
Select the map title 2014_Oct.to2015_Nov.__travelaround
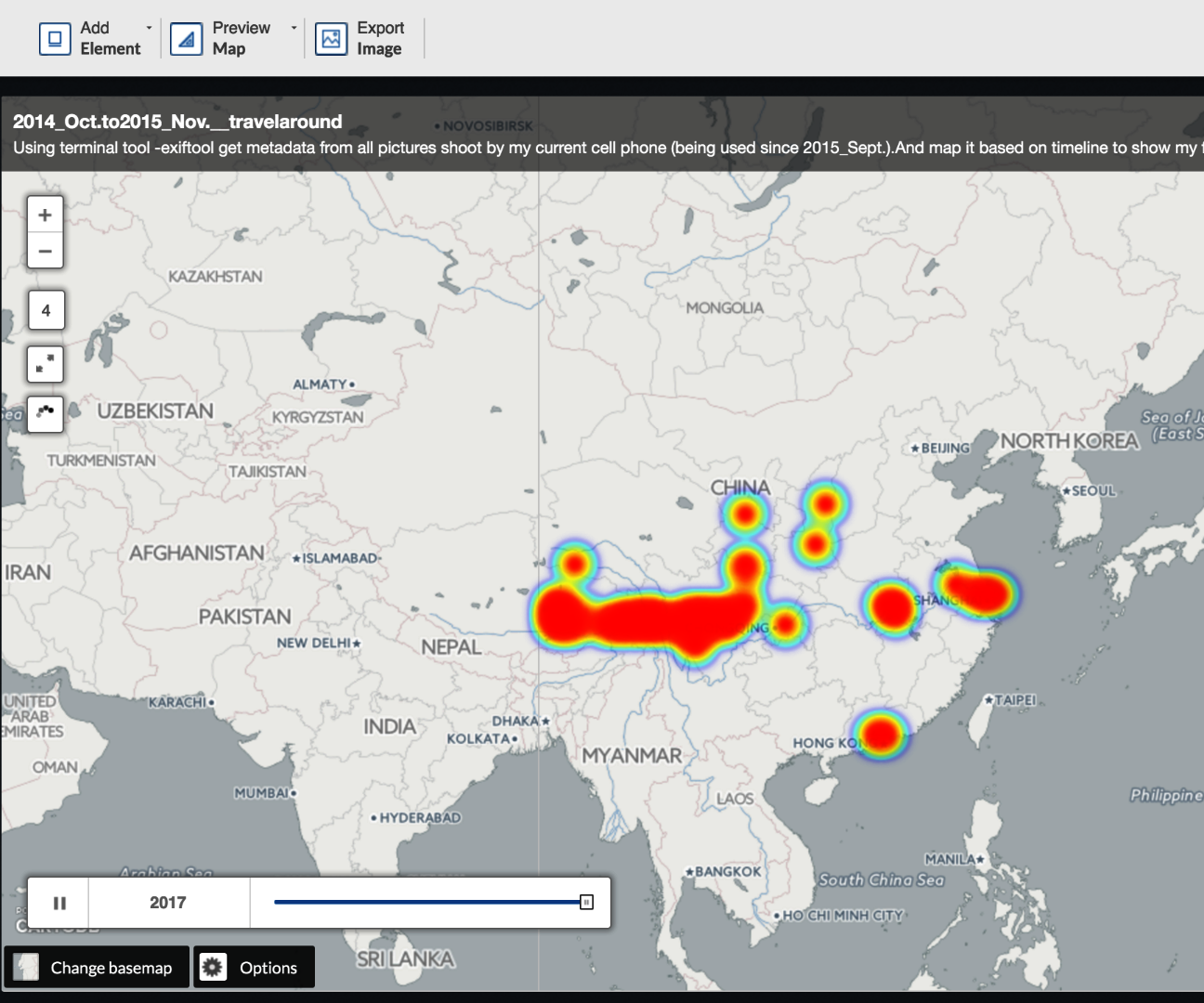point(177,122)
